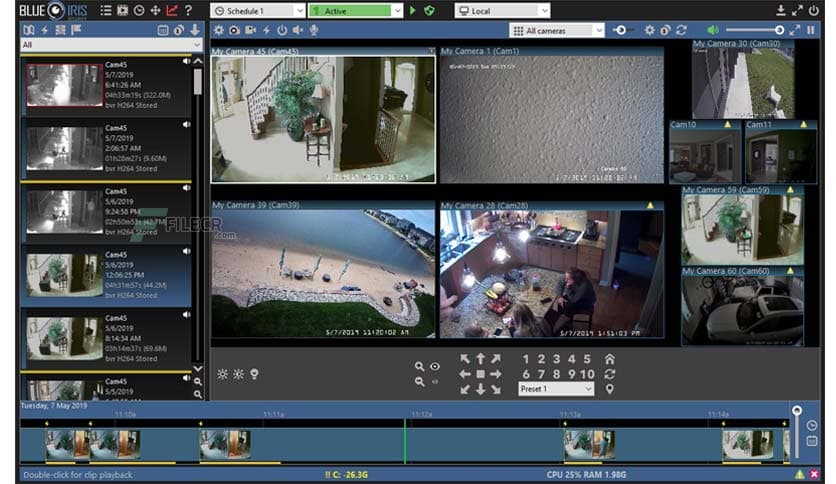Toggle the light bulb icon
836x484 pixels.
pyautogui.click(x=254, y=374)
